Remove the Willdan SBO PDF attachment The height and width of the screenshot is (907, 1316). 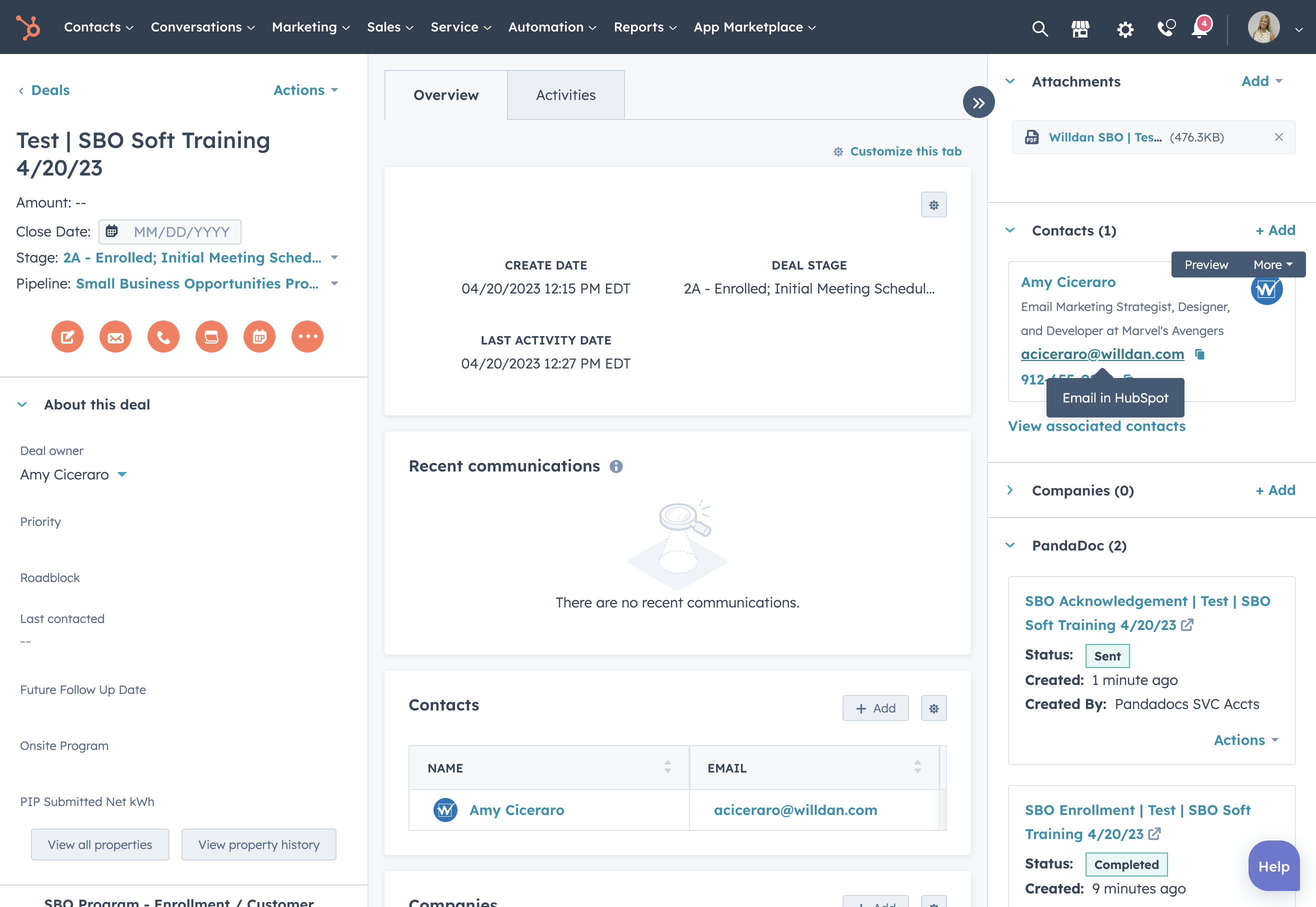pyautogui.click(x=1278, y=137)
